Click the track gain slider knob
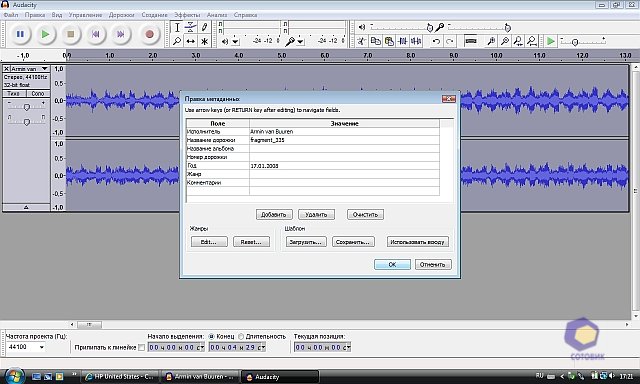Image resolution: width=640 pixels, height=384 pixels. [27, 107]
